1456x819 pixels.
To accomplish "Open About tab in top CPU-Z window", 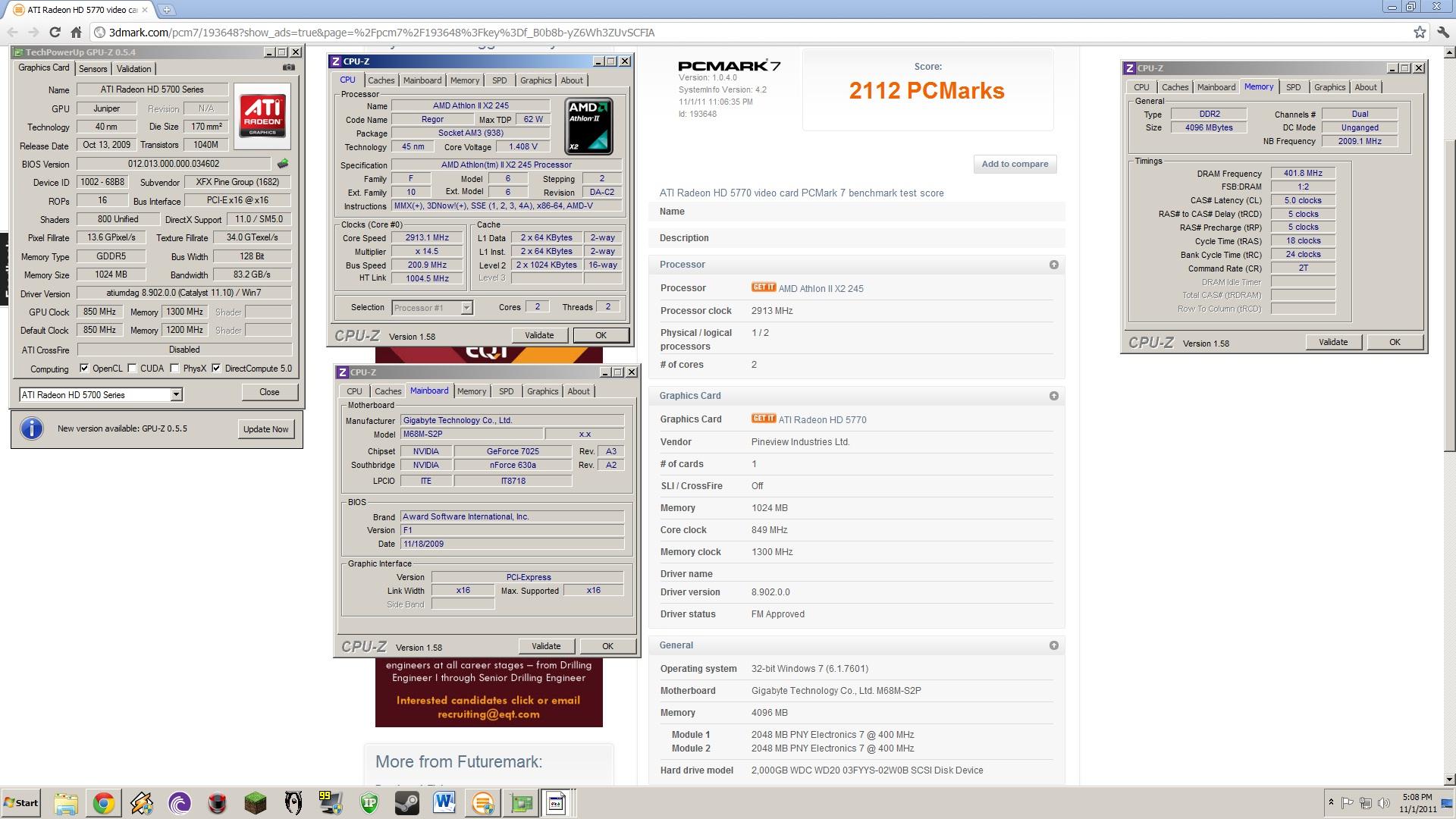I will pyautogui.click(x=572, y=80).
